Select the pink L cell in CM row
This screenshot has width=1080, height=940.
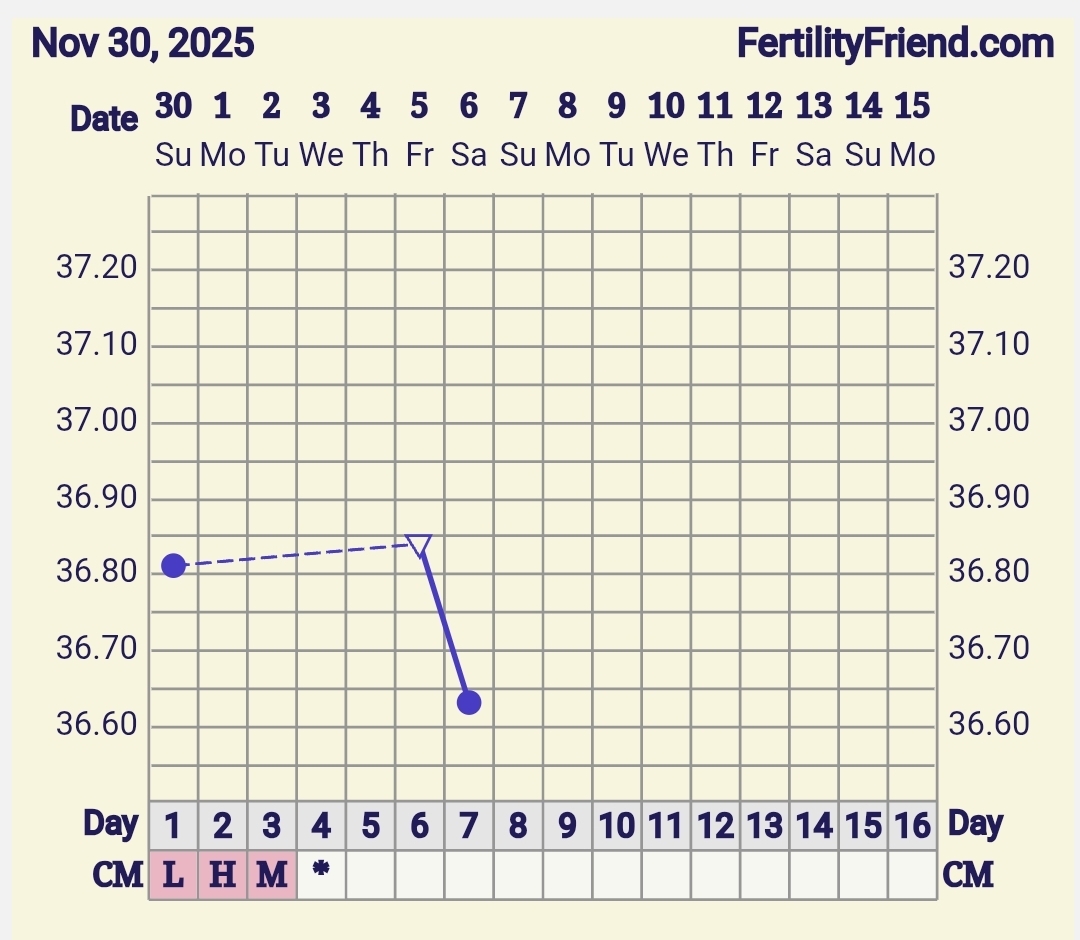pyautogui.click(x=173, y=876)
